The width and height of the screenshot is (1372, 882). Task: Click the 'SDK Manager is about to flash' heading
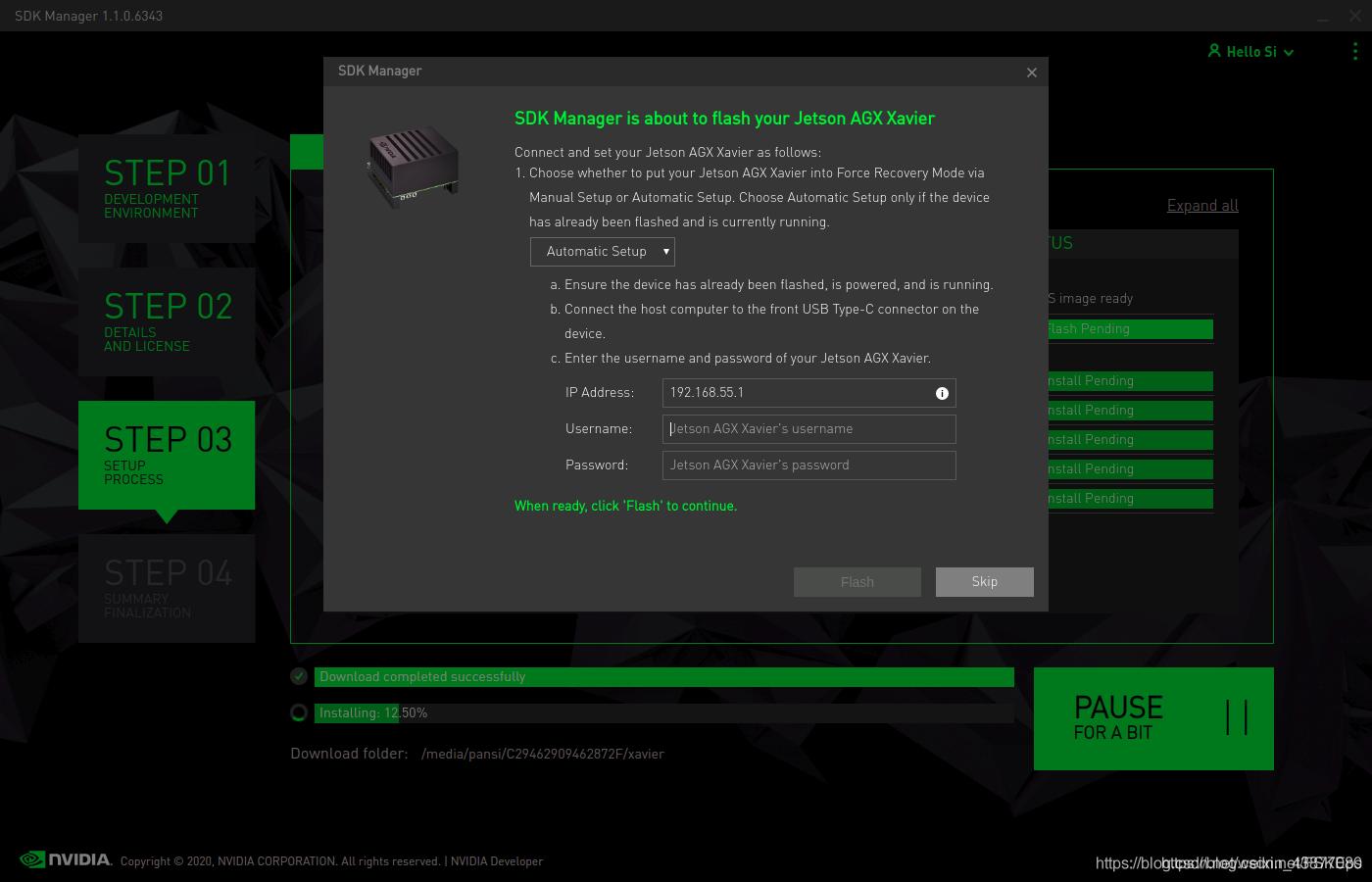tap(724, 119)
